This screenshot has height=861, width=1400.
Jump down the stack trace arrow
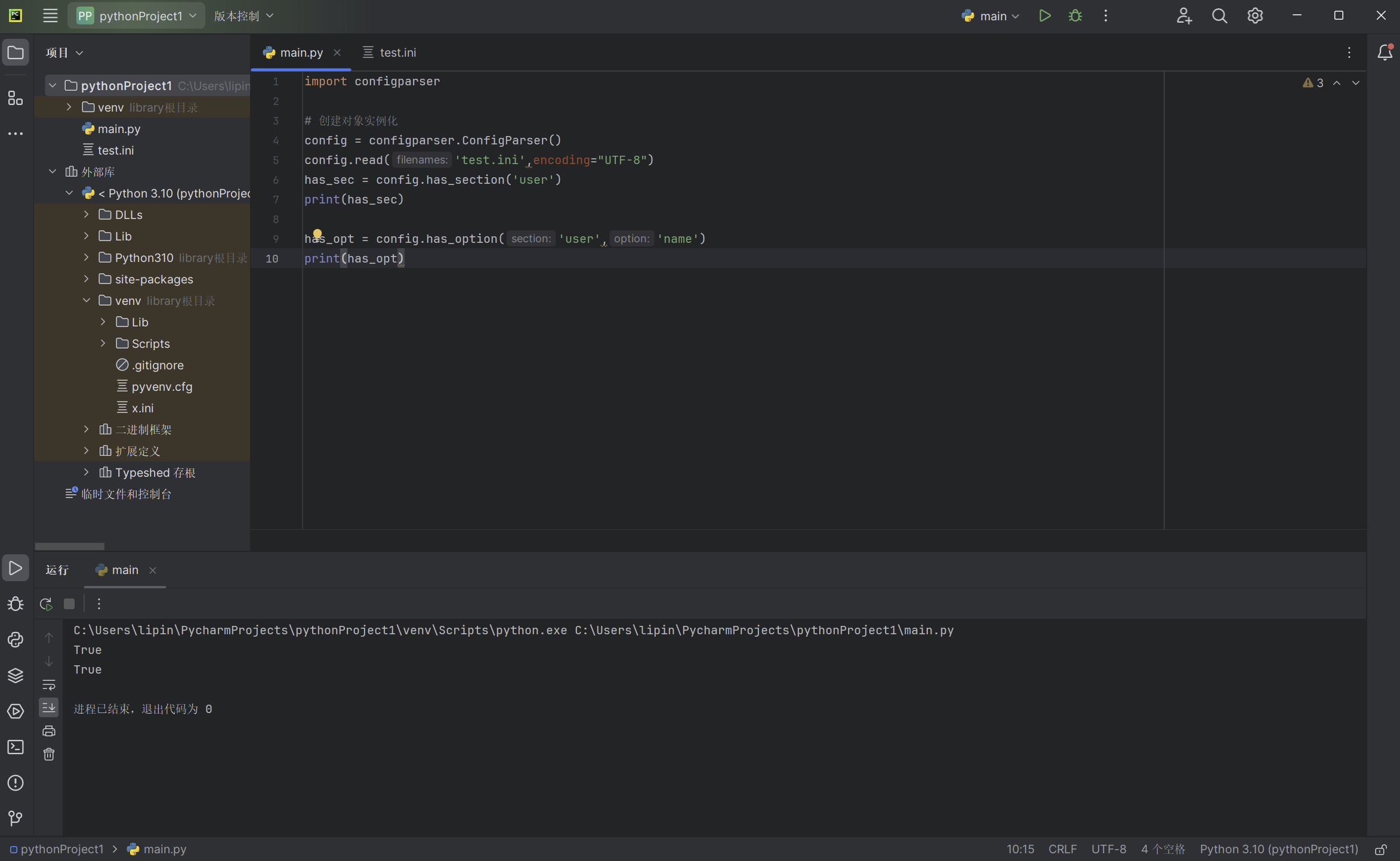(x=49, y=661)
